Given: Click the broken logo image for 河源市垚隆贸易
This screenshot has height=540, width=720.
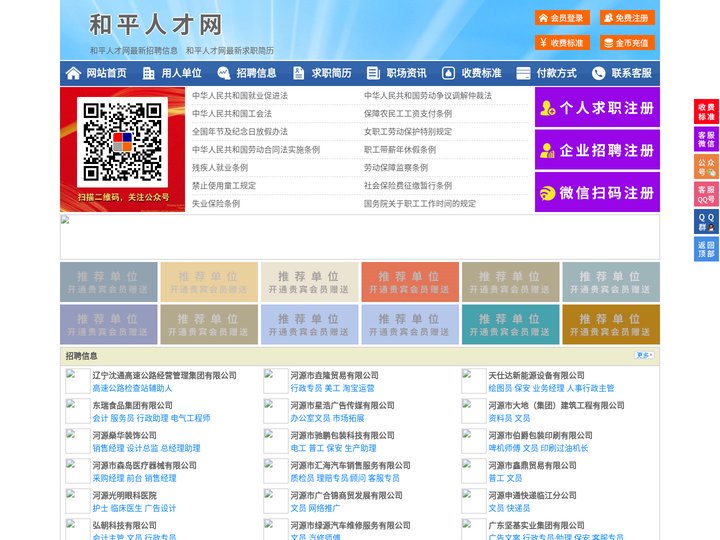Looking at the screenshot, I should [x=275, y=381].
